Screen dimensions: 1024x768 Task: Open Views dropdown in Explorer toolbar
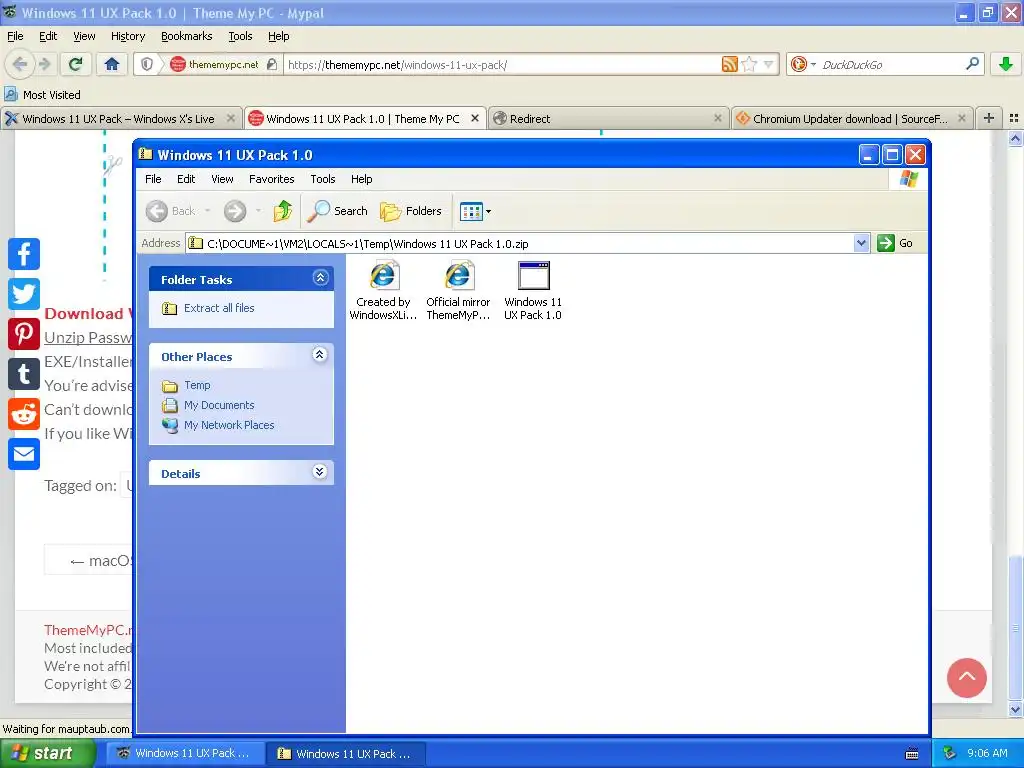click(x=475, y=211)
